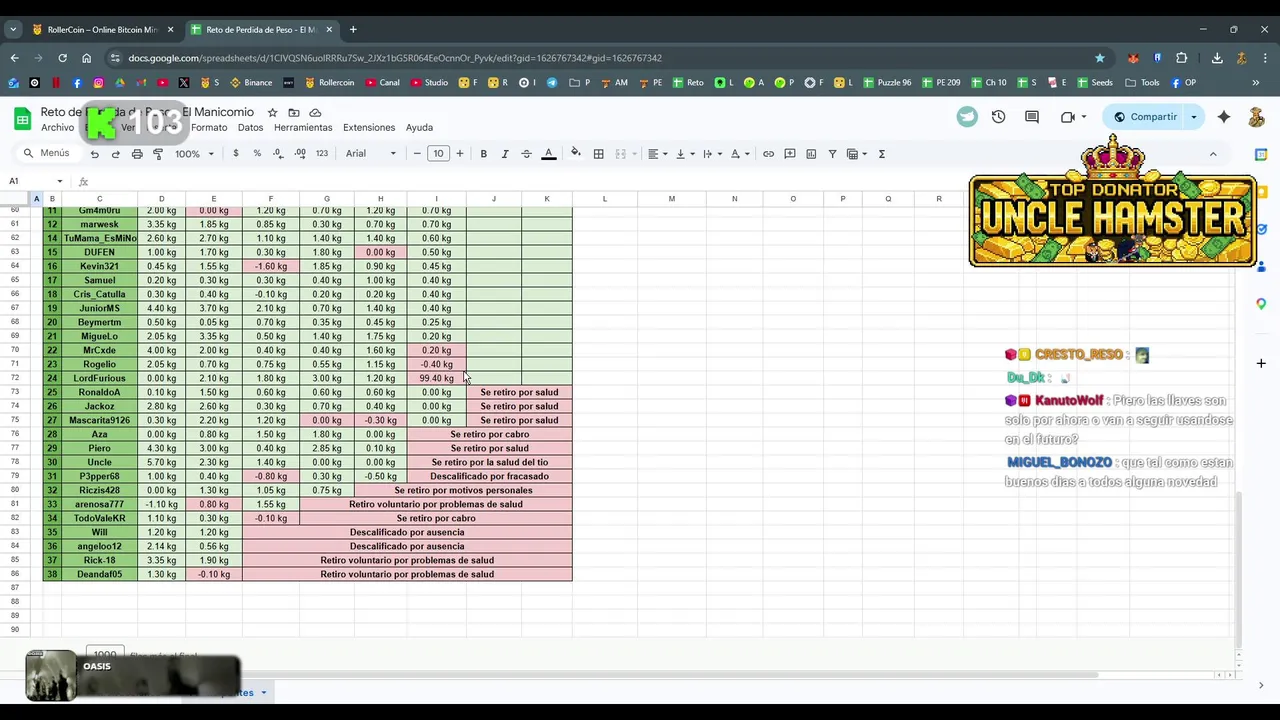This screenshot has height=720, width=1280.
Task: Check the cloud save status icon
Action: click(315, 113)
